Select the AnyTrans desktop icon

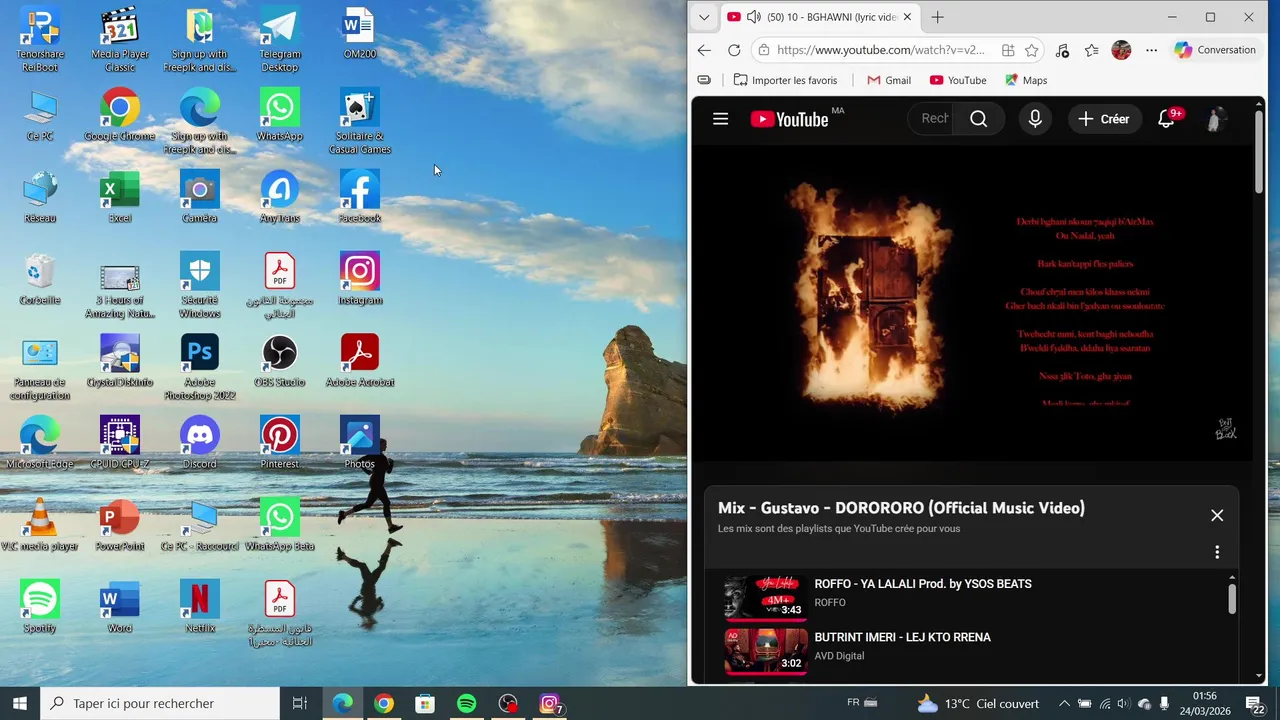pos(280,197)
